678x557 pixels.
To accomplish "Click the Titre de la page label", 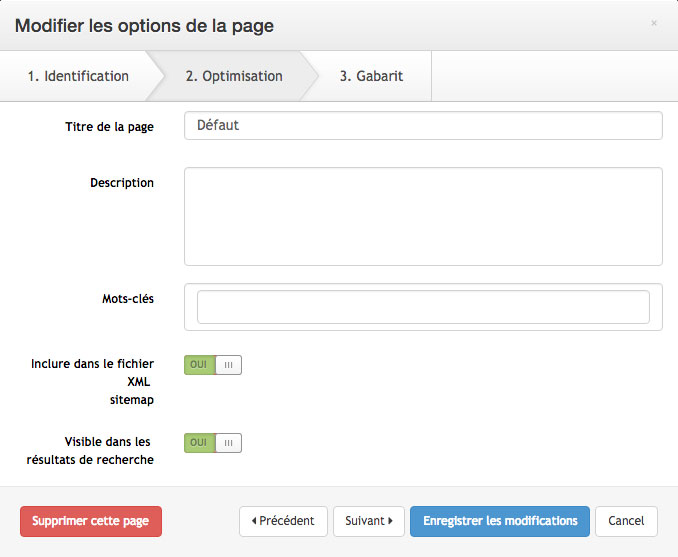I will point(109,127).
